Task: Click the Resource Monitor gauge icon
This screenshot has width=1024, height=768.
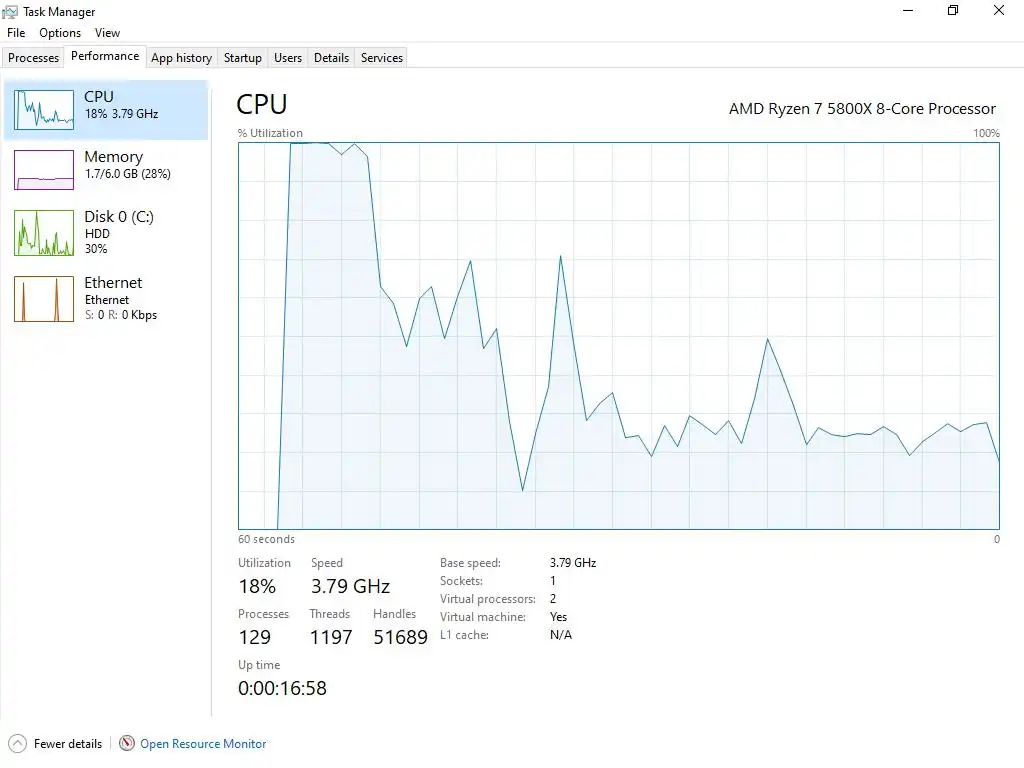Action: tap(127, 743)
